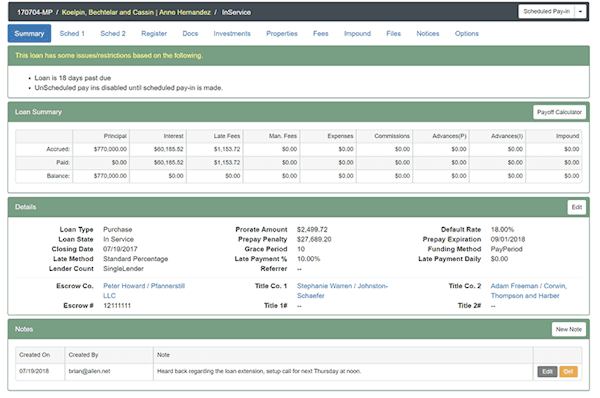Click the Scheduled Pay-in button
600x398 pixels.
click(x=546, y=11)
